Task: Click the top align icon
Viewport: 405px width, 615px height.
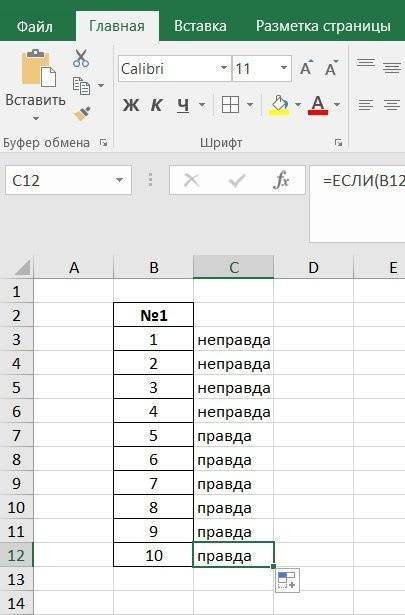Action: click(x=366, y=63)
